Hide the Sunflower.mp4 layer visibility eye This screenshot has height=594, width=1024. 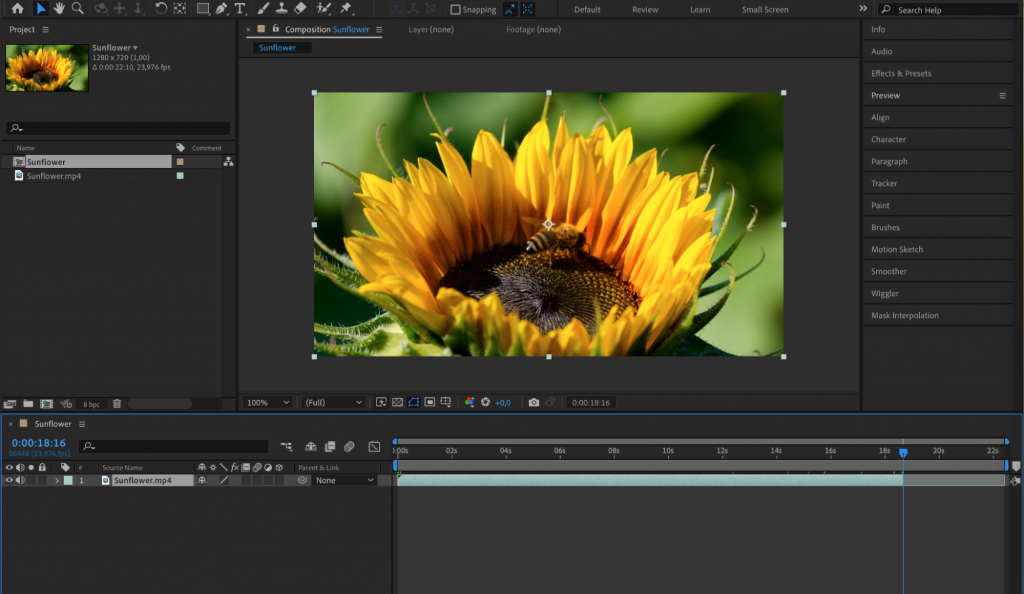pos(8,480)
